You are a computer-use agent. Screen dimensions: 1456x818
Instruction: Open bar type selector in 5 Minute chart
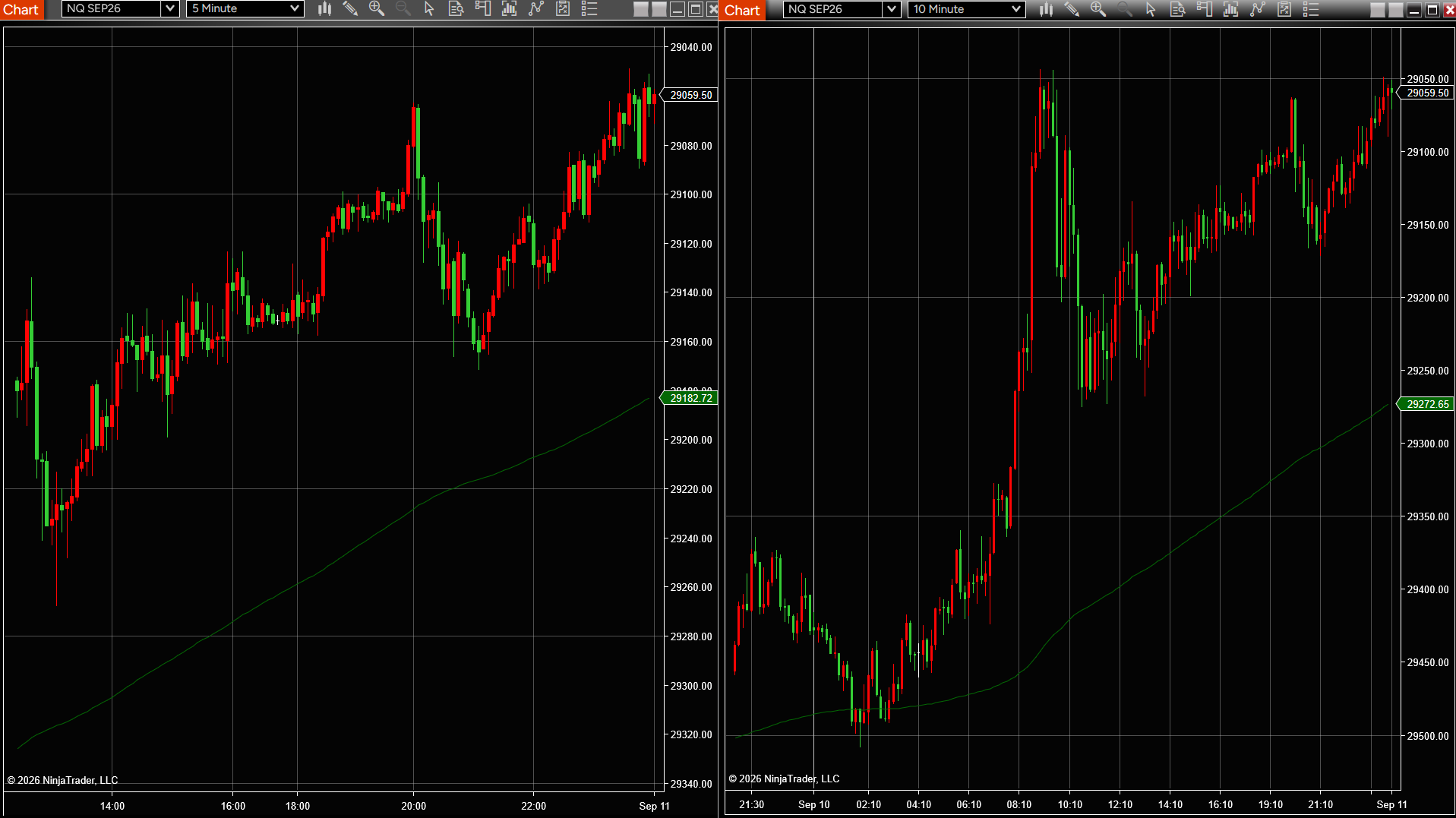324,8
